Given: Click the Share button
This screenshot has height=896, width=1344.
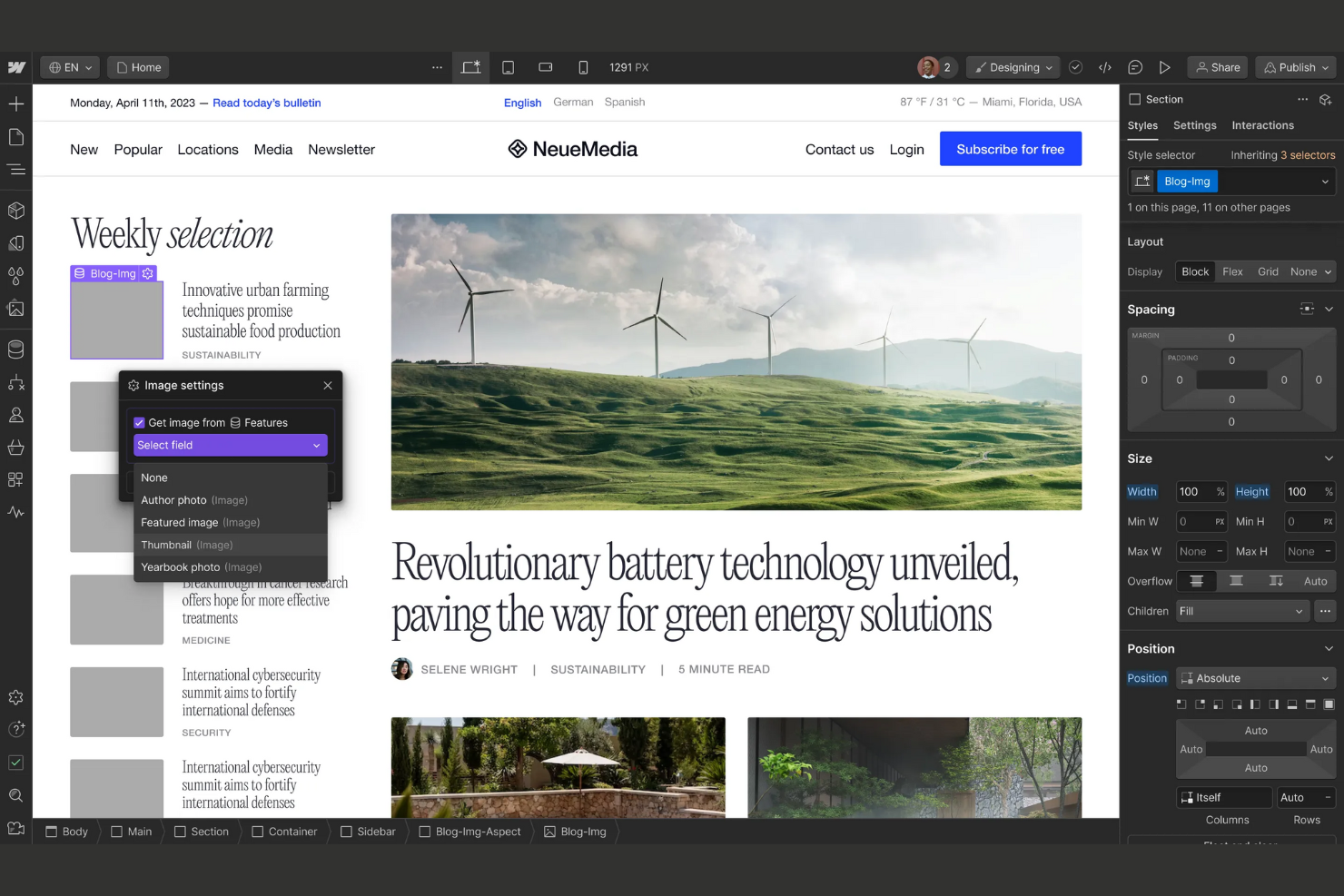Looking at the screenshot, I should point(1217,67).
